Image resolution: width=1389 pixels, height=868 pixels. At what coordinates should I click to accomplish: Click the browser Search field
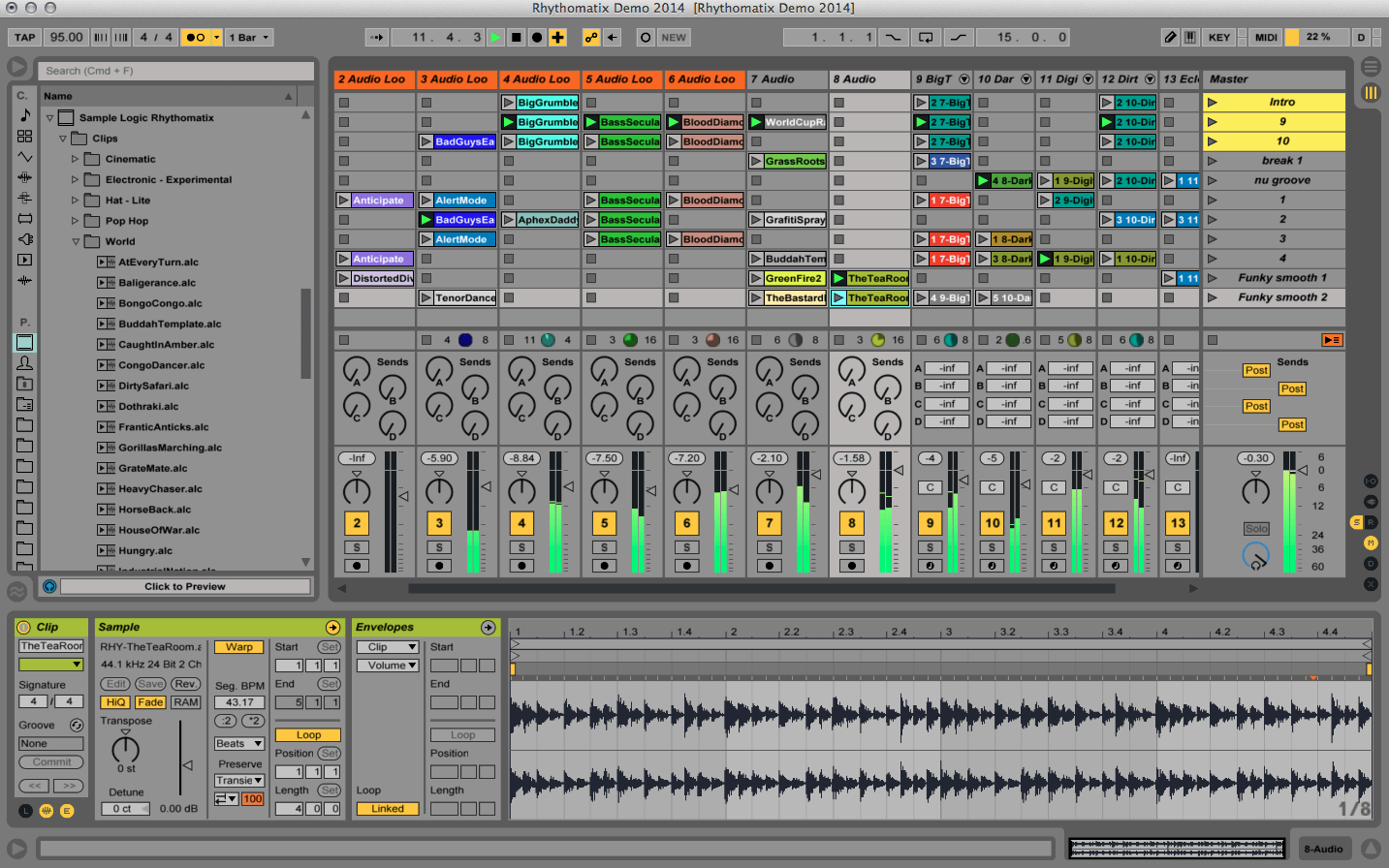(x=176, y=71)
